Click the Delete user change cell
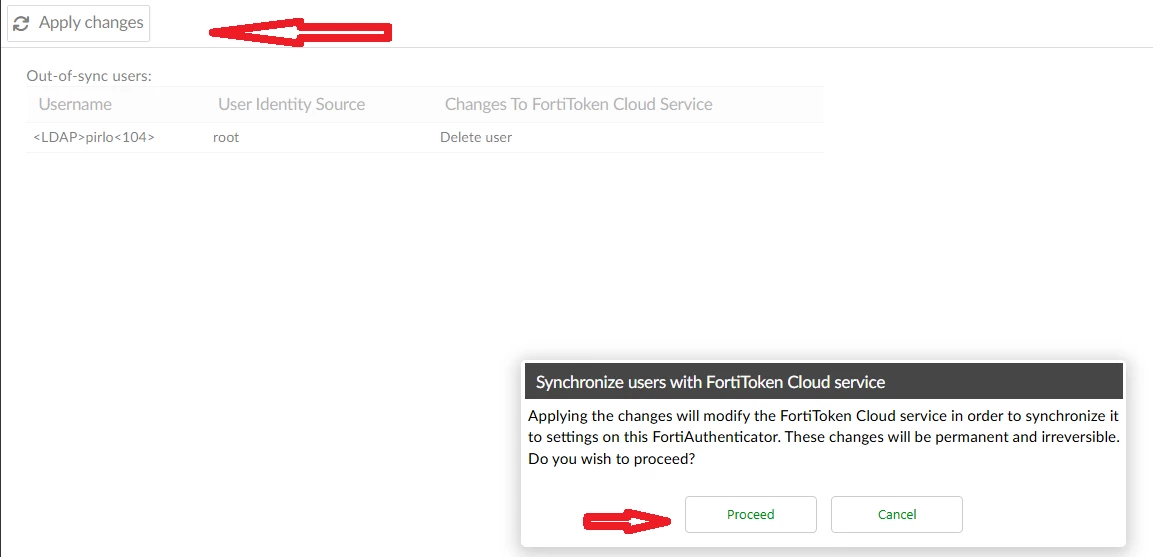The image size is (1153, 557). click(476, 138)
